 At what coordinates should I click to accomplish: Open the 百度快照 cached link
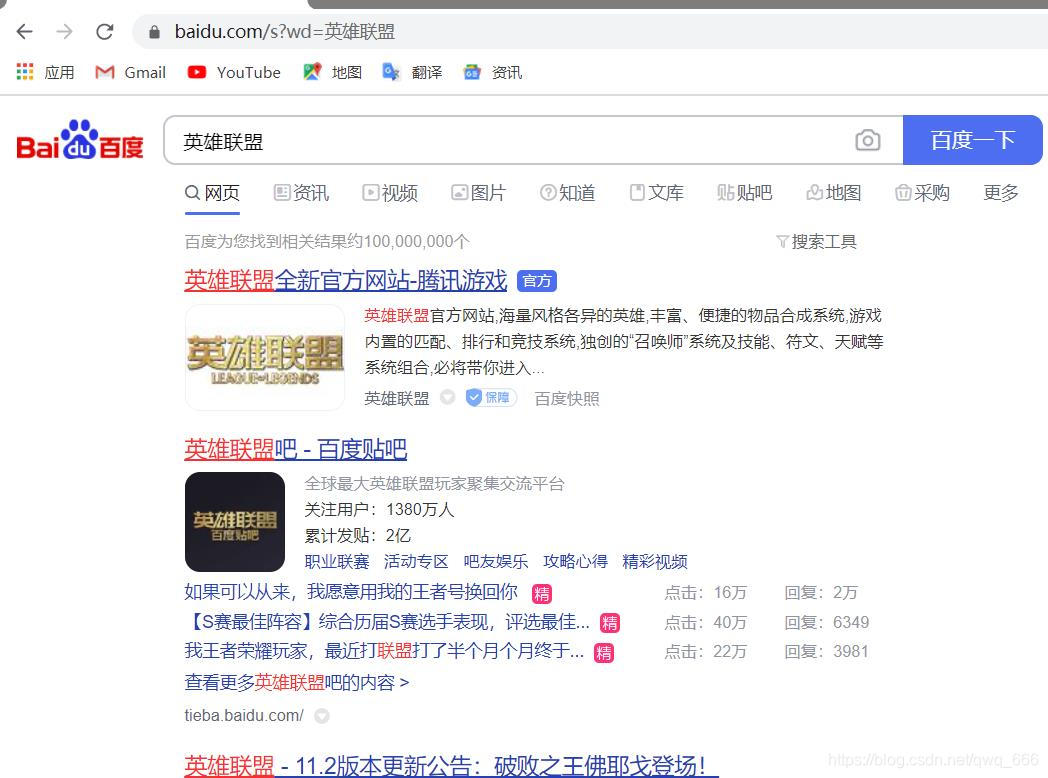click(x=567, y=398)
